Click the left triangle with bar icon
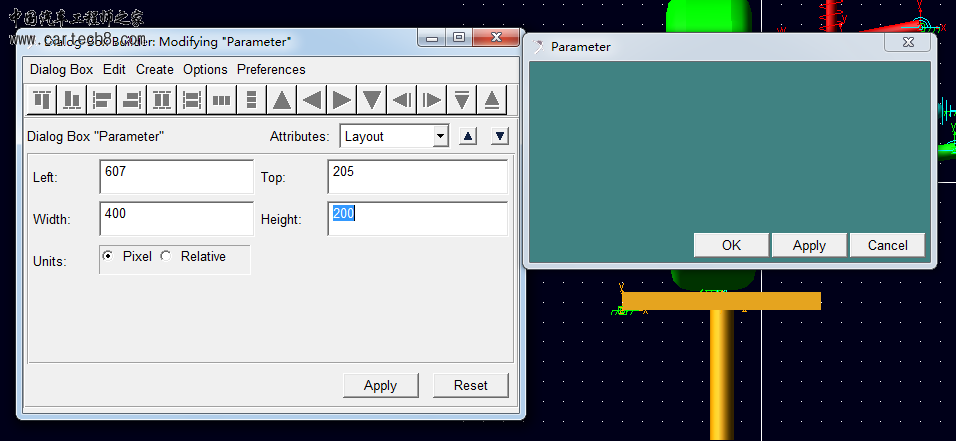The height and width of the screenshot is (441, 956). point(401,99)
